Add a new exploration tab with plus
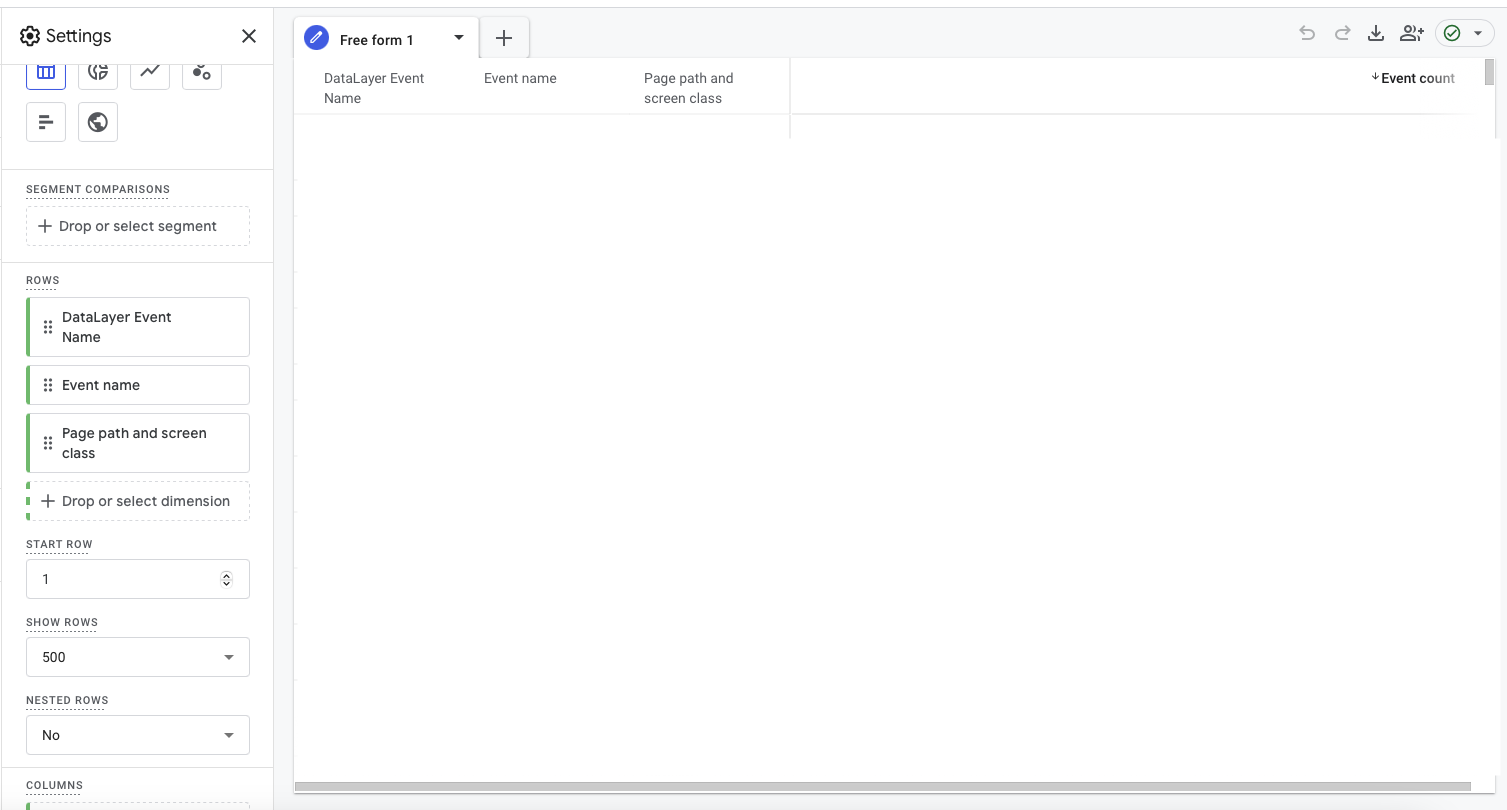 click(503, 37)
